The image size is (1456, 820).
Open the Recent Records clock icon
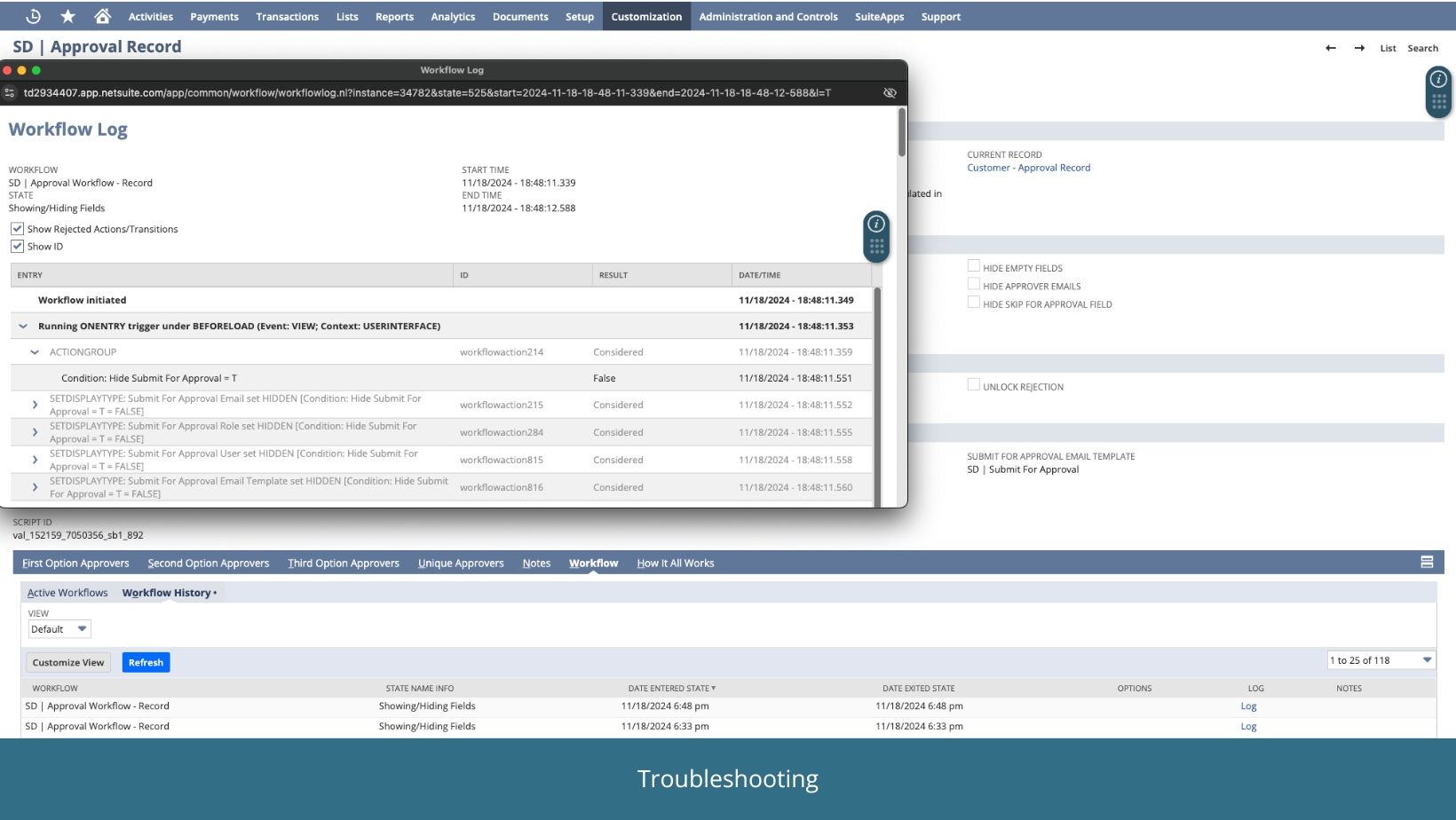(x=34, y=16)
